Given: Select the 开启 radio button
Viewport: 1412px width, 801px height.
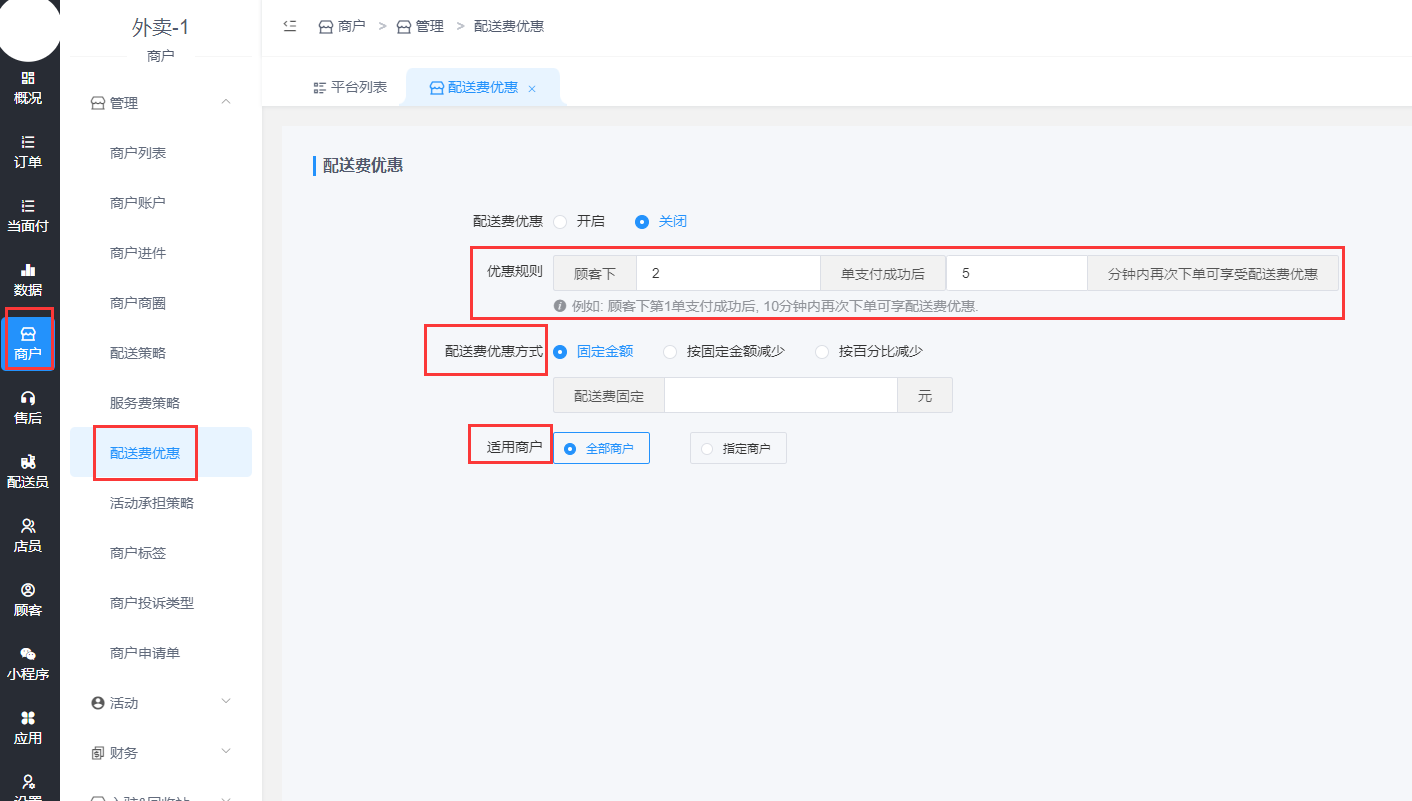Looking at the screenshot, I should 560,221.
